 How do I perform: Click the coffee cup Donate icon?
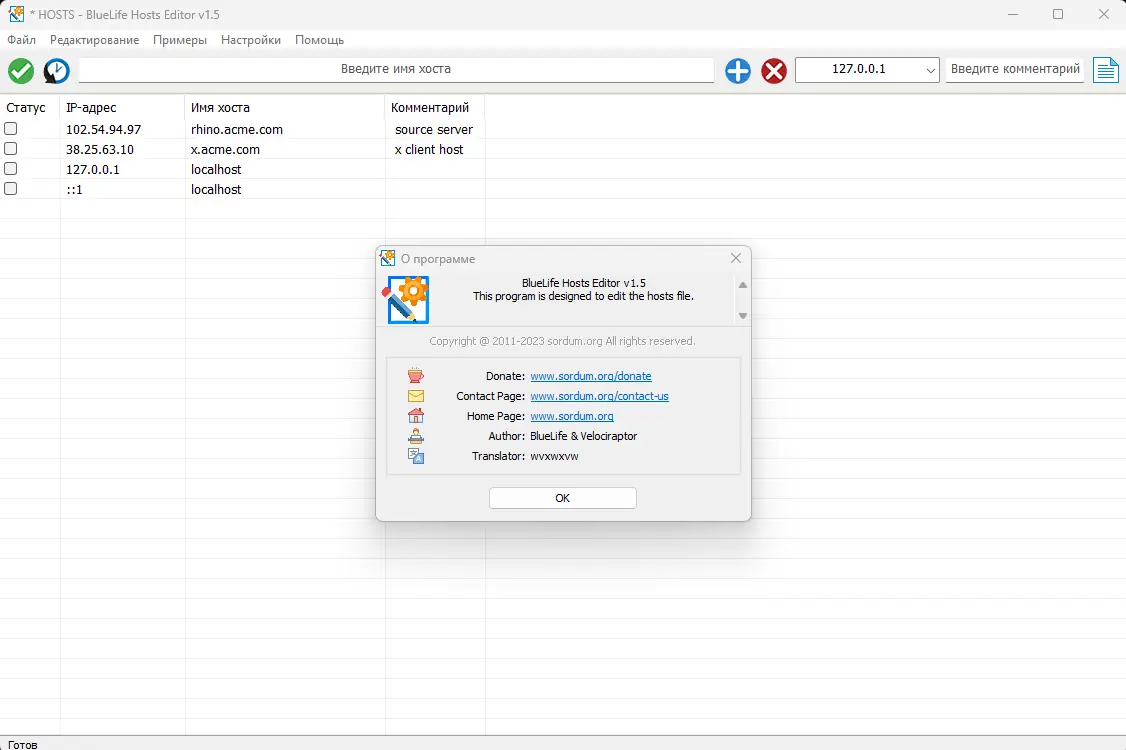click(415, 375)
